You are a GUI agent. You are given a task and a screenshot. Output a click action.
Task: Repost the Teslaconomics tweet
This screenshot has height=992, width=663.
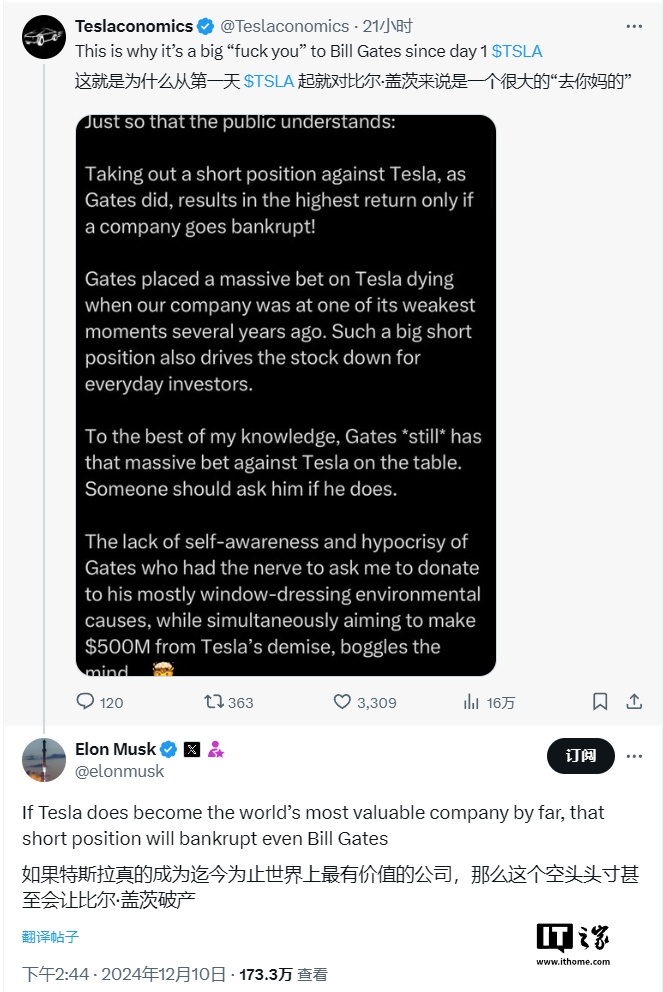[x=214, y=702]
